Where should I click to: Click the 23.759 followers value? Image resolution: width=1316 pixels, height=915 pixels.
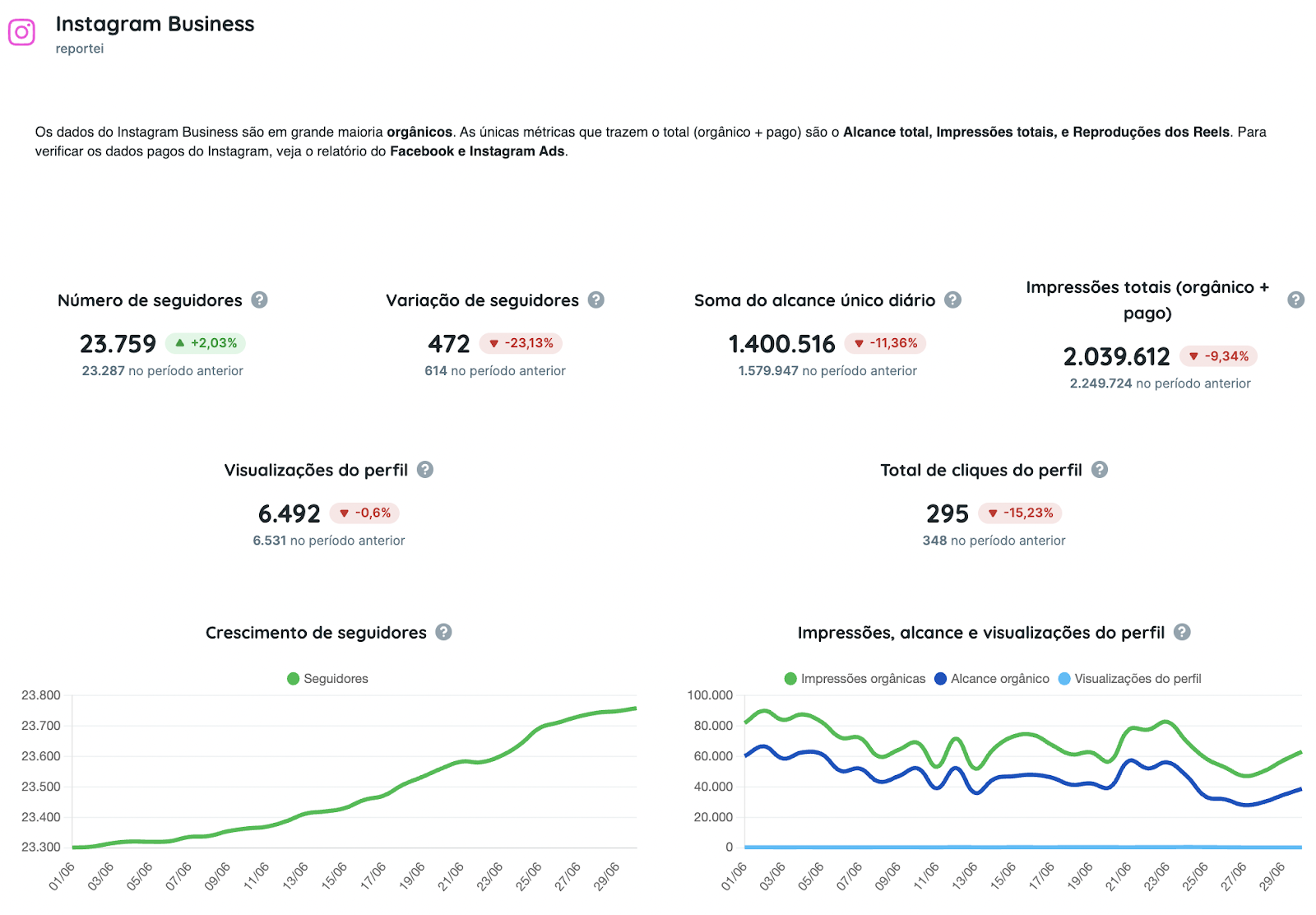(x=118, y=344)
